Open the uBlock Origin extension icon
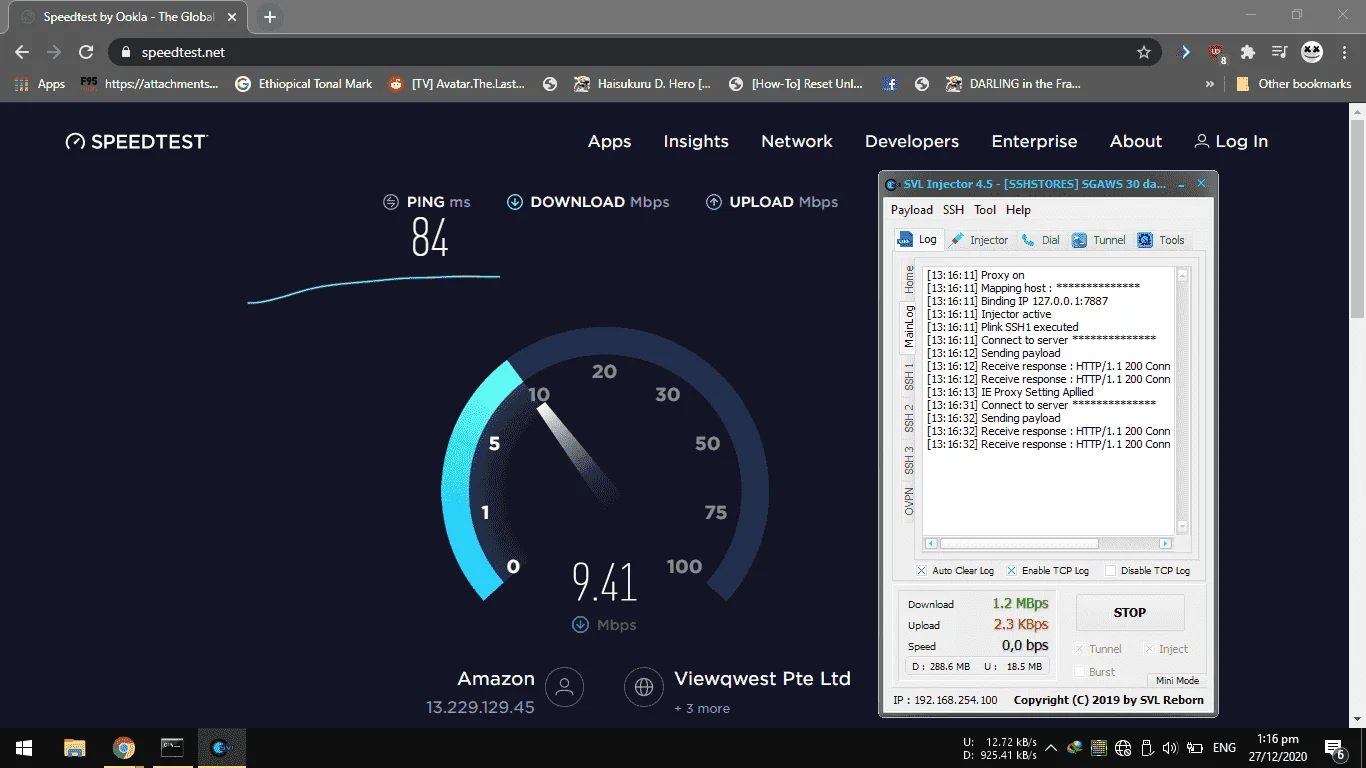 click(1217, 52)
